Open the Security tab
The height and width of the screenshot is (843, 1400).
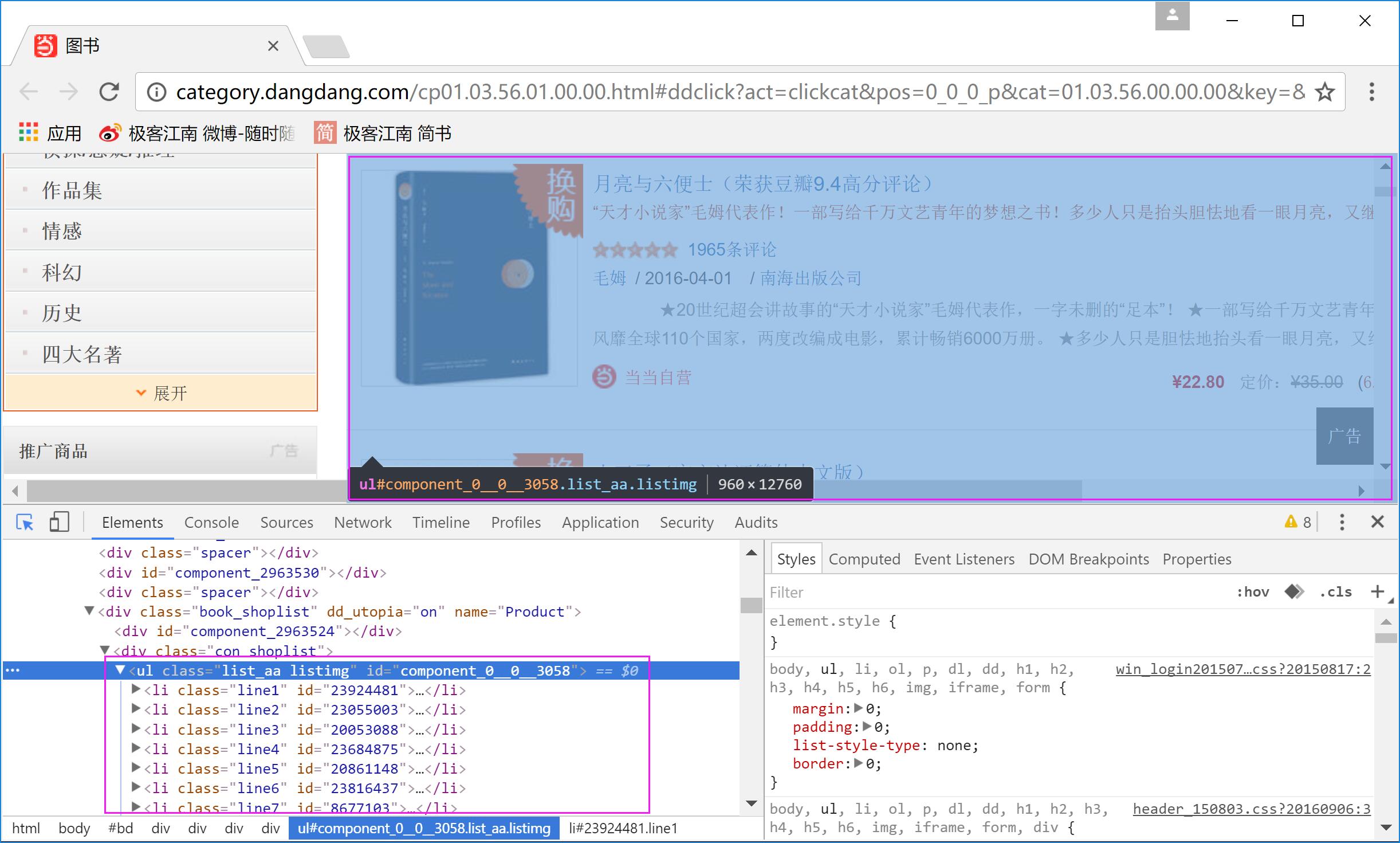tap(686, 523)
